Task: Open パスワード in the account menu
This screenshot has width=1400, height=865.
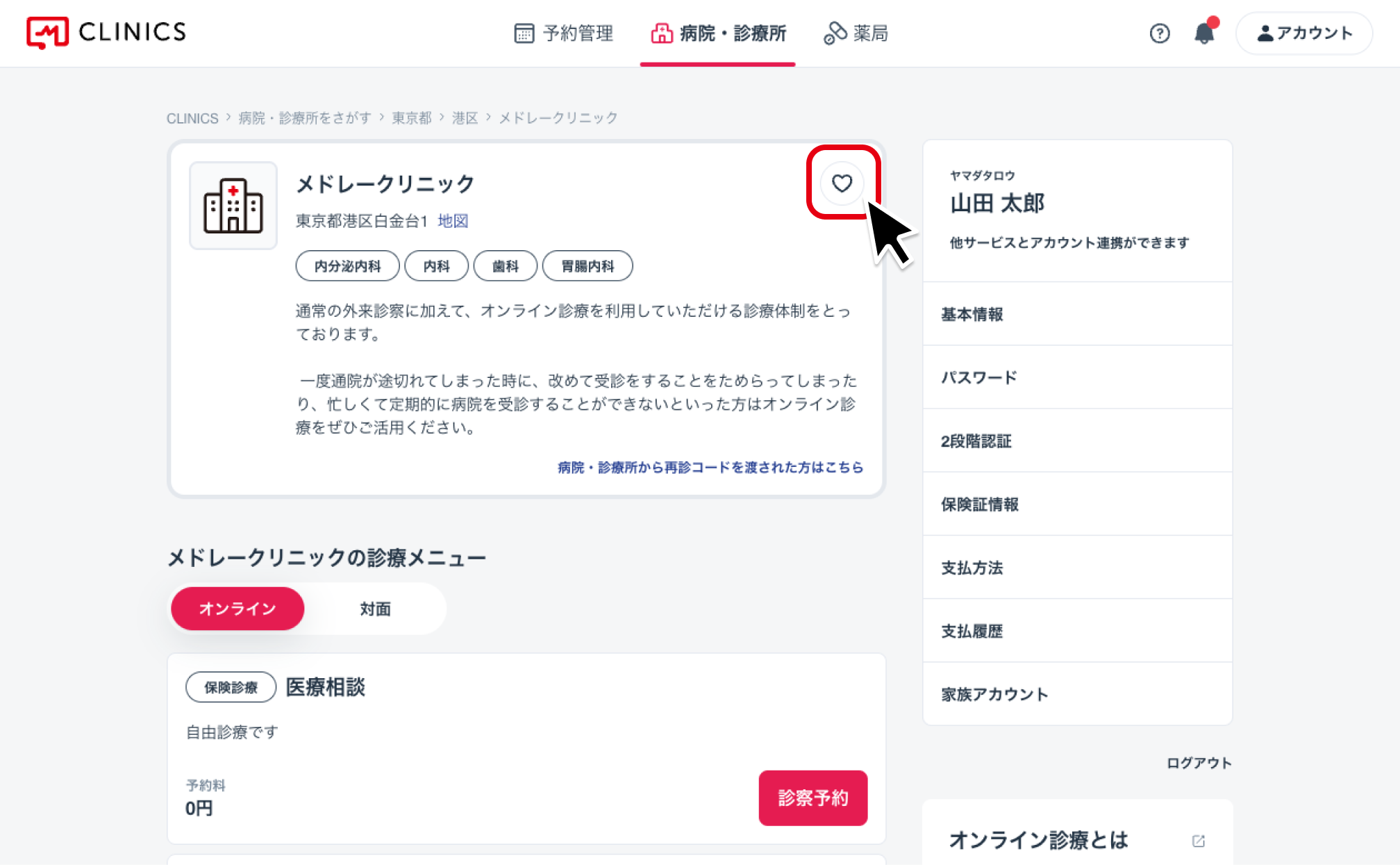Action: 1078,377
